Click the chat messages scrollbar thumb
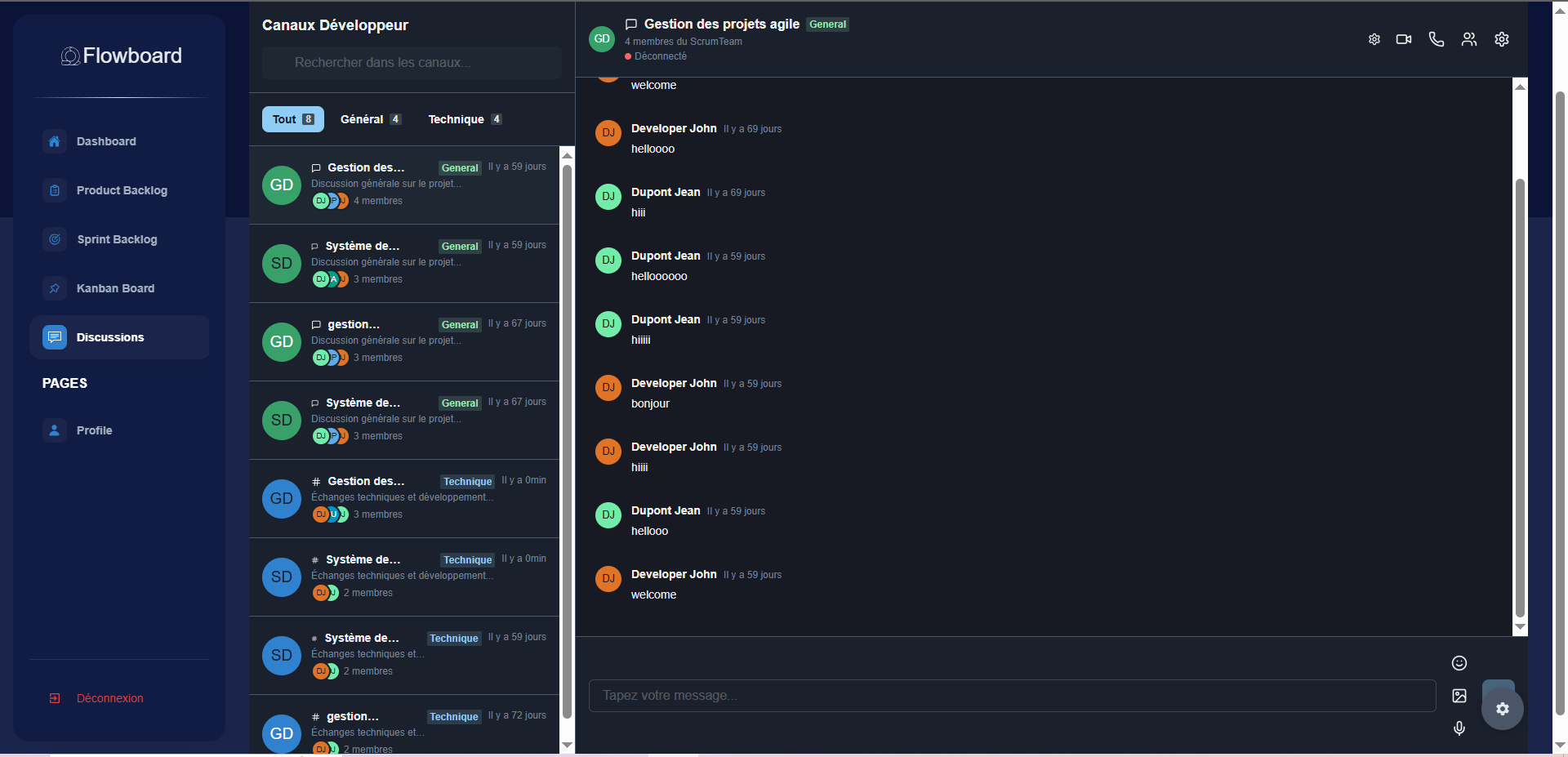The height and width of the screenshot is (757, 1568). 1520,398
